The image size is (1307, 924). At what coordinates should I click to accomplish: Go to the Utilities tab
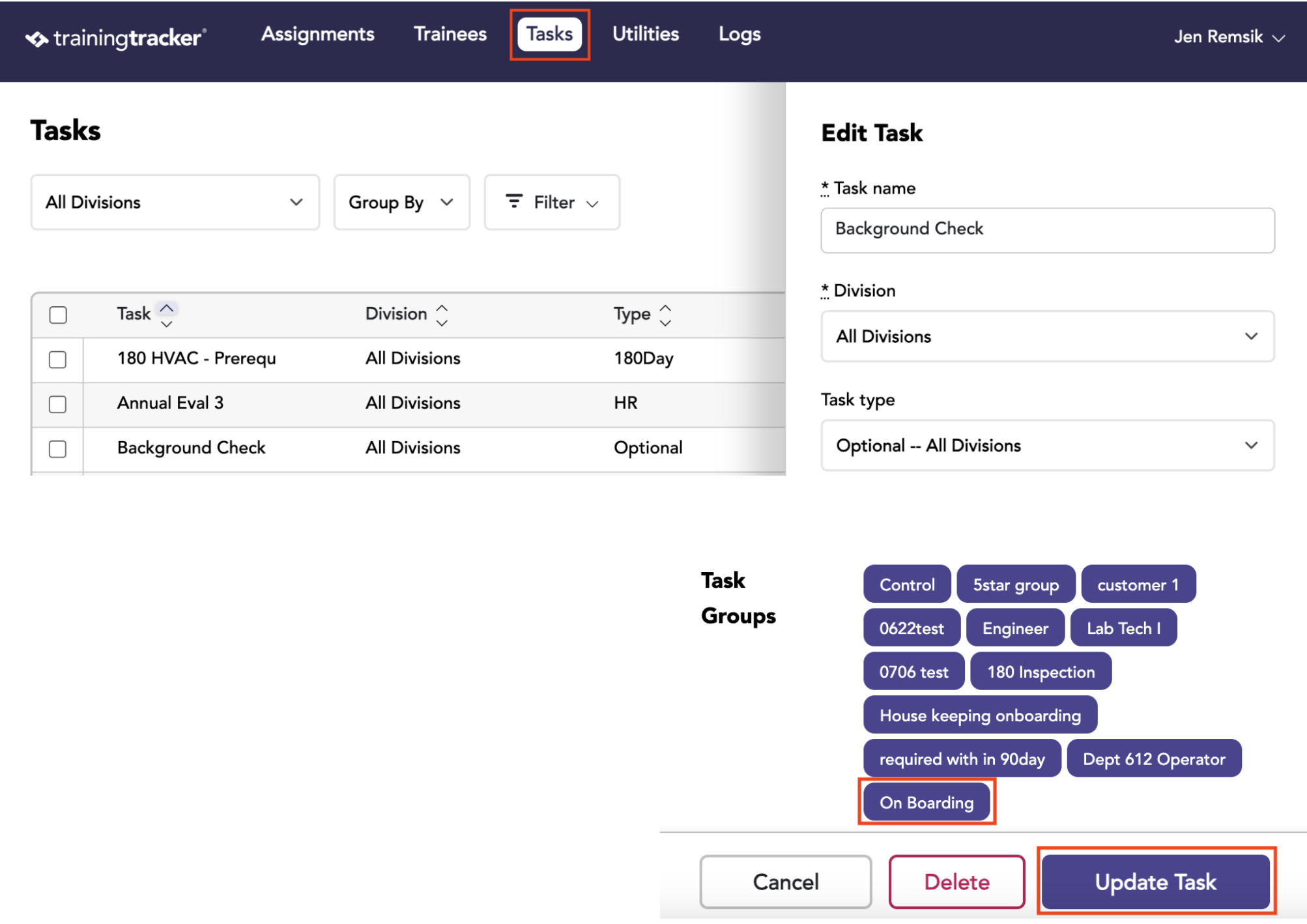645,34
